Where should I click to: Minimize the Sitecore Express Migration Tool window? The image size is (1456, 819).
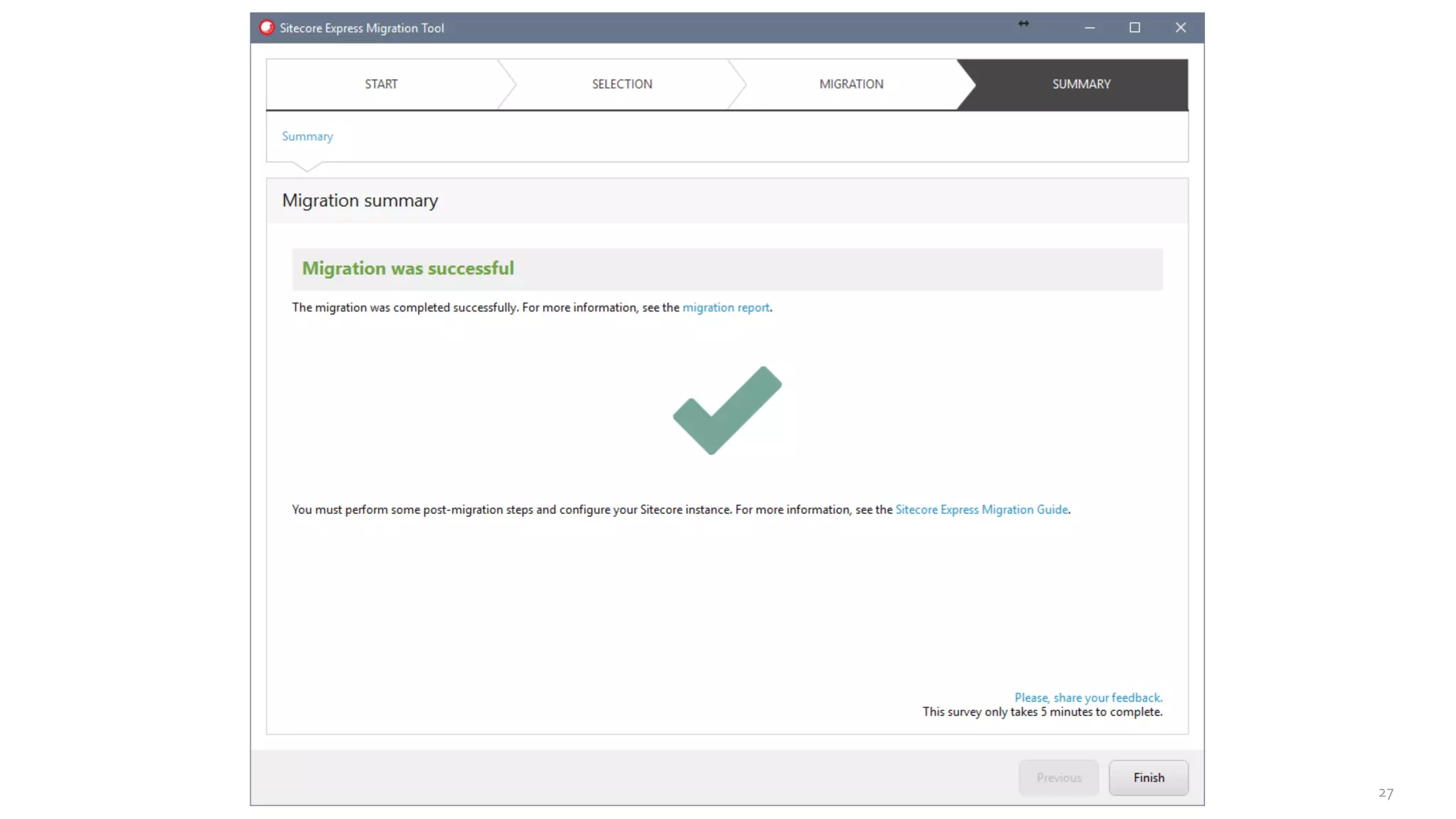pyautogui.click(x=1089, y=28)
